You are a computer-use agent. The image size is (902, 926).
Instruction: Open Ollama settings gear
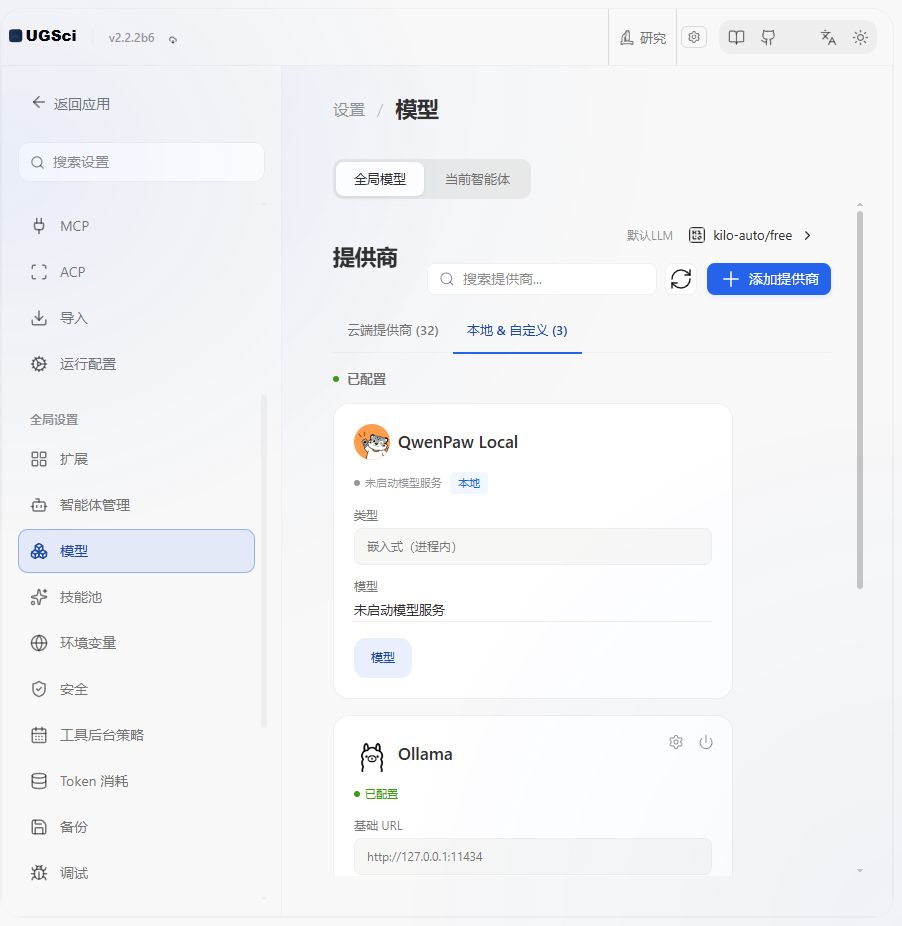click(676, 742)
